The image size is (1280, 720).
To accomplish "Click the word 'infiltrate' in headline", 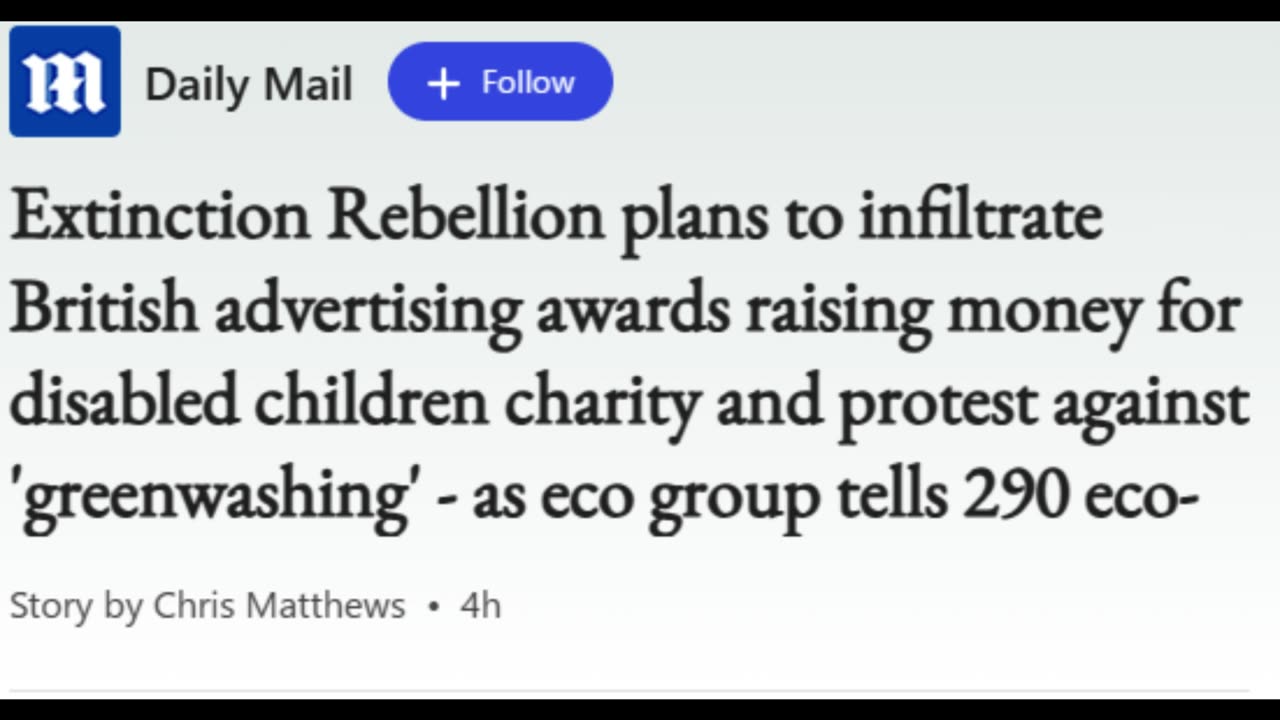I will [981, 217].
